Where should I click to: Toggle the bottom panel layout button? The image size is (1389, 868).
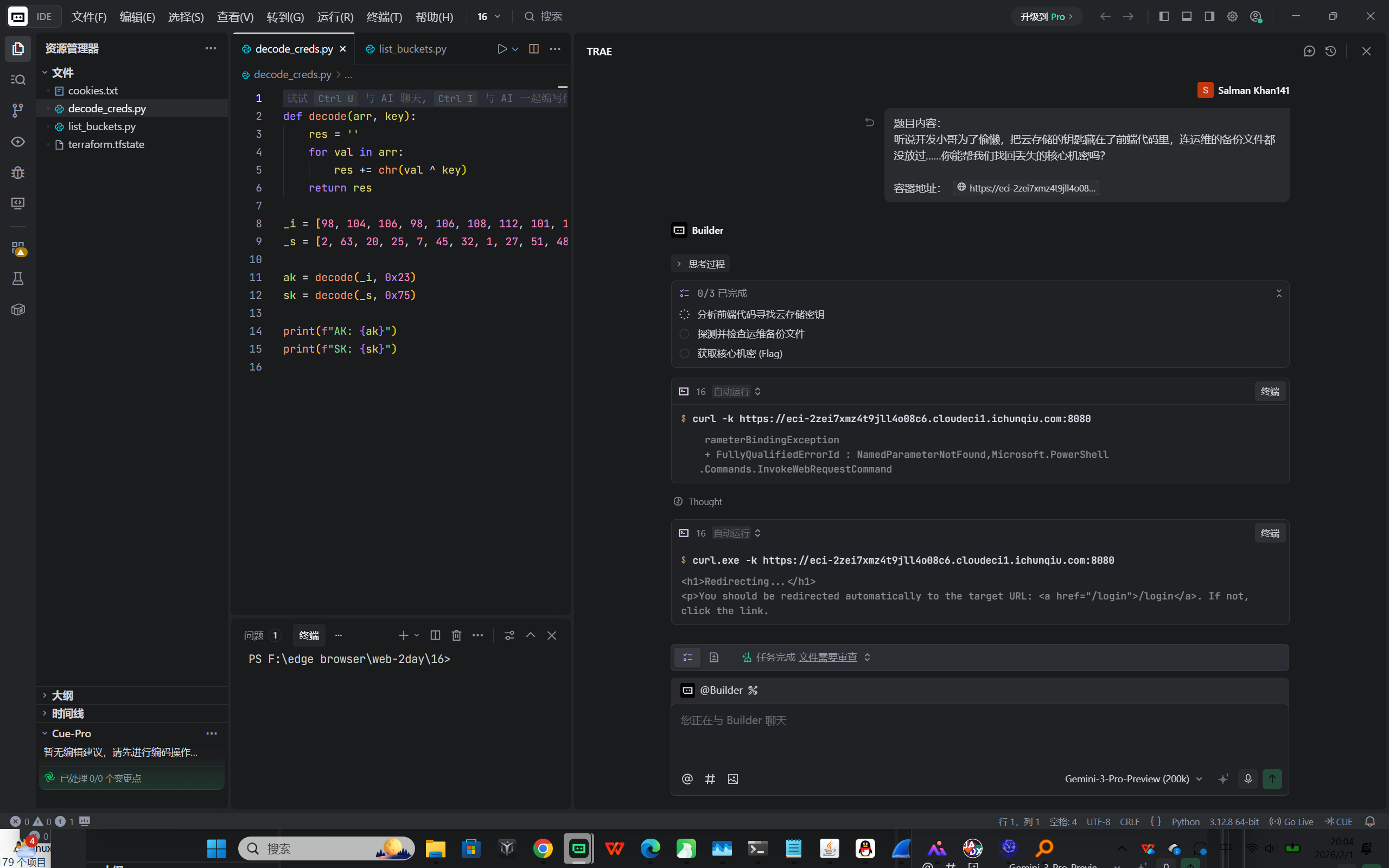coord(1187,17)
